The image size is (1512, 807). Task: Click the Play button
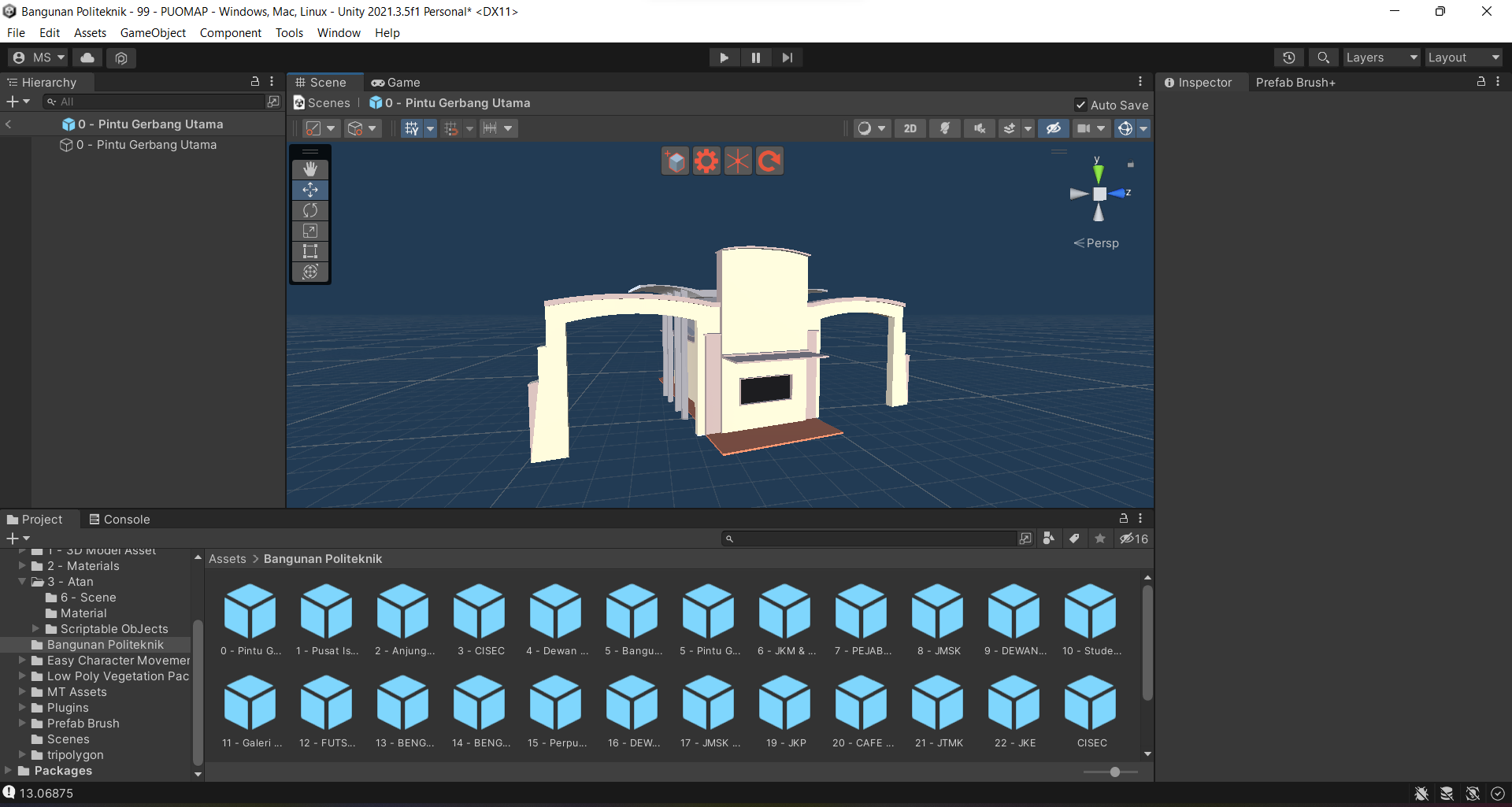pos(724,57)
